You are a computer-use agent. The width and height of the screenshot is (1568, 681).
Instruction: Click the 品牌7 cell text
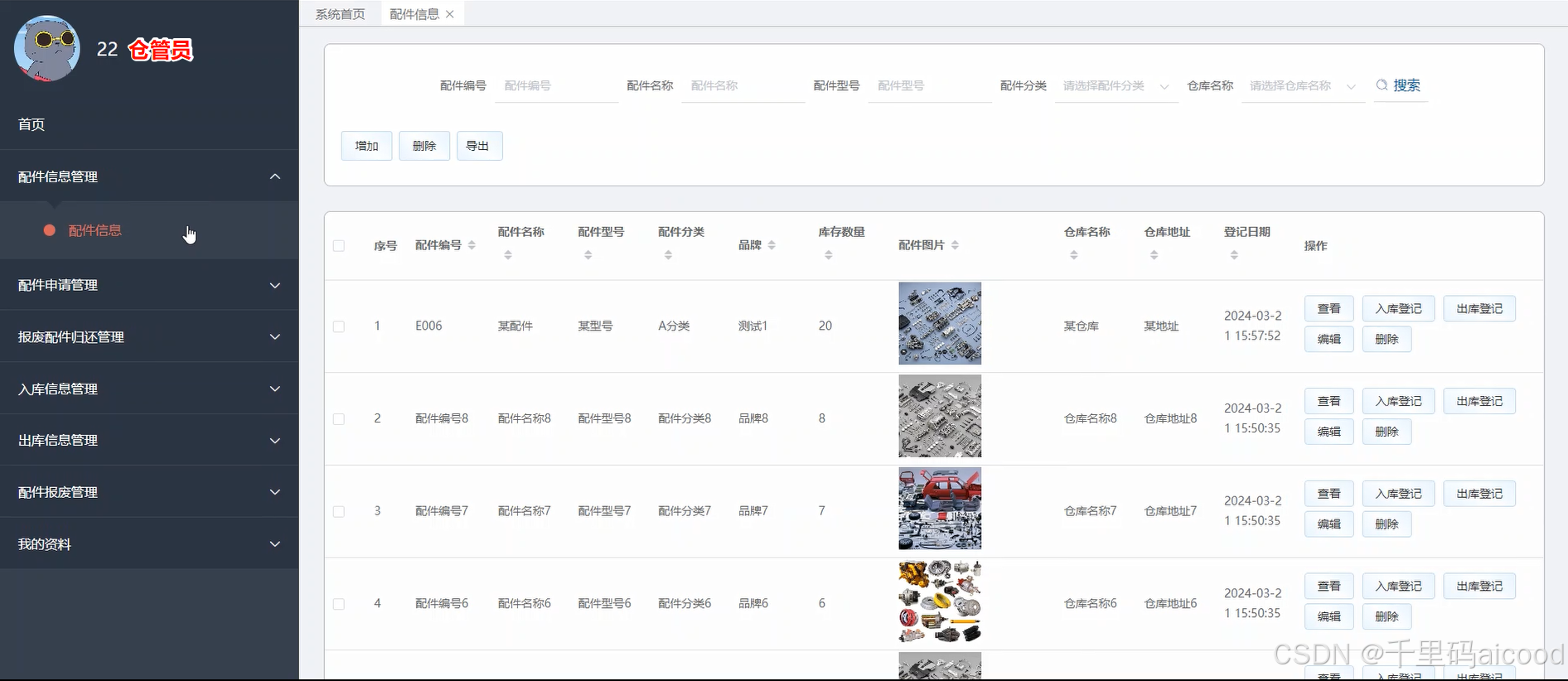tap(753, 511)
